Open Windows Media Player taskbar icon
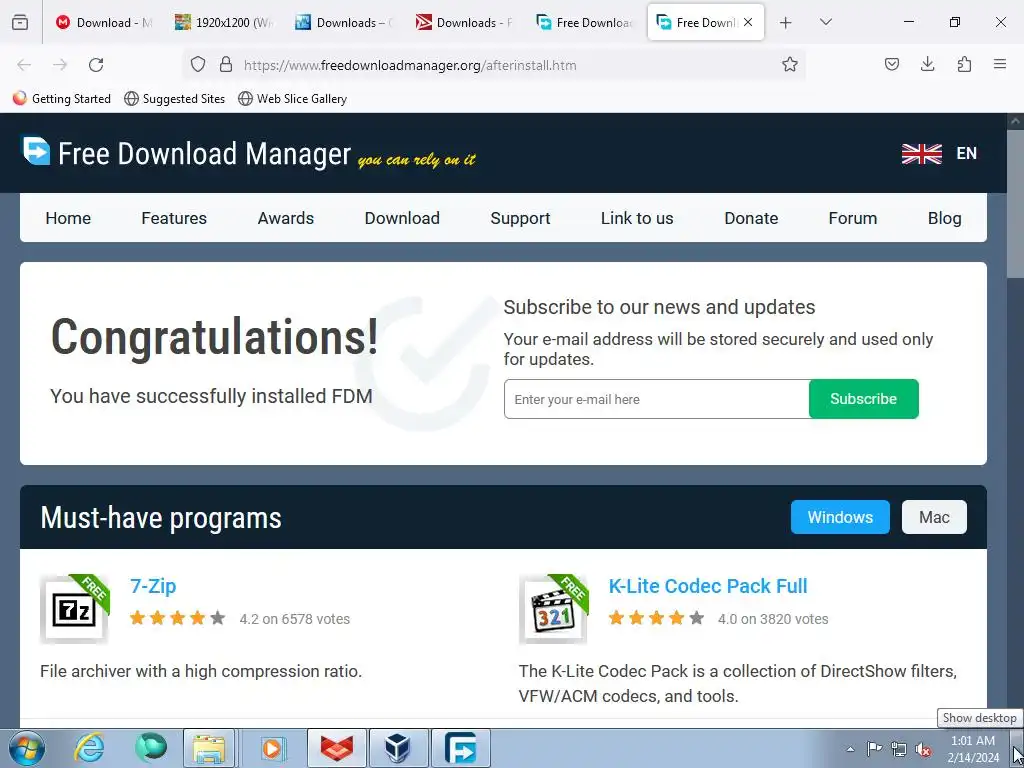1024x768 pixels. tap(272, 748)
